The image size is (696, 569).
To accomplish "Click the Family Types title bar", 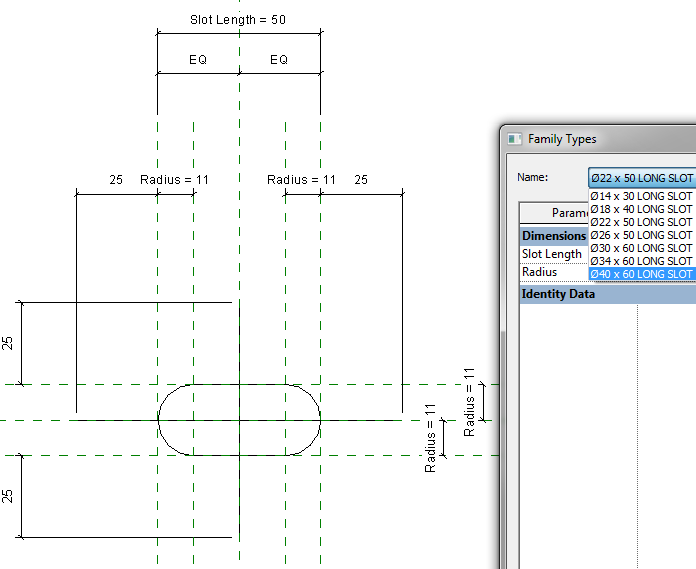I will click(x=597, y=139).
